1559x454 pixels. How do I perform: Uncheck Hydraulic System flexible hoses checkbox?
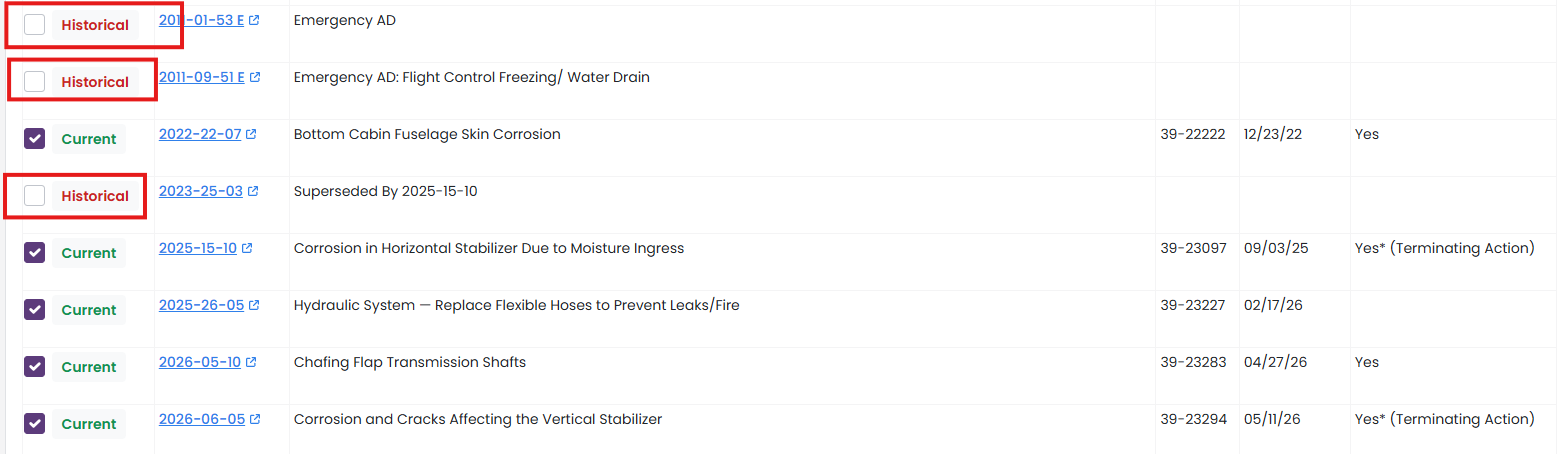click(x=35, y=310)
